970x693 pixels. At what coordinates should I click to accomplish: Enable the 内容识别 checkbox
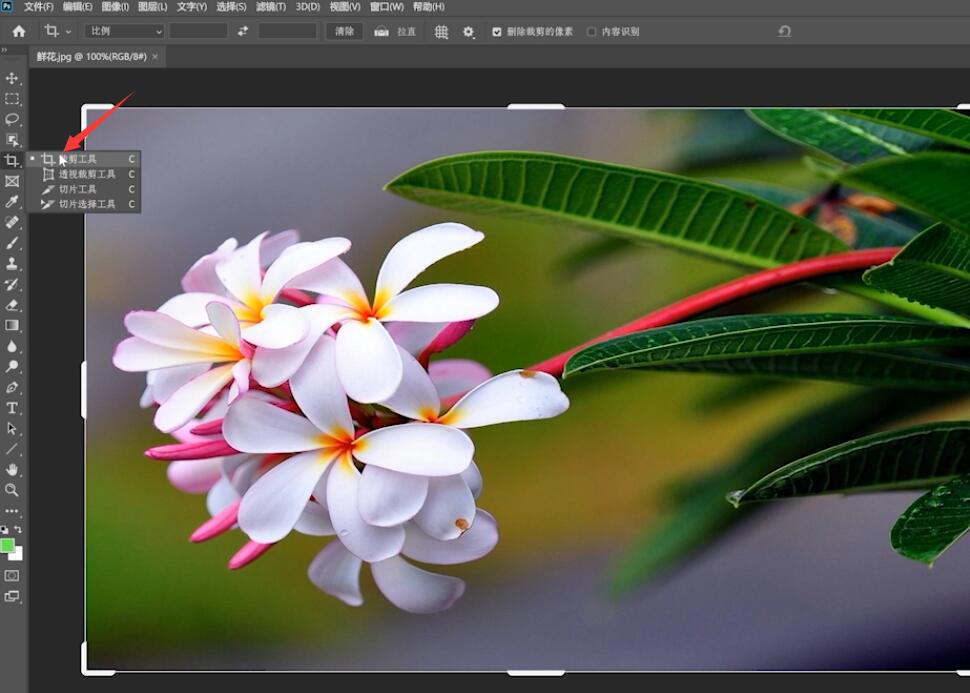coord(591,32)
